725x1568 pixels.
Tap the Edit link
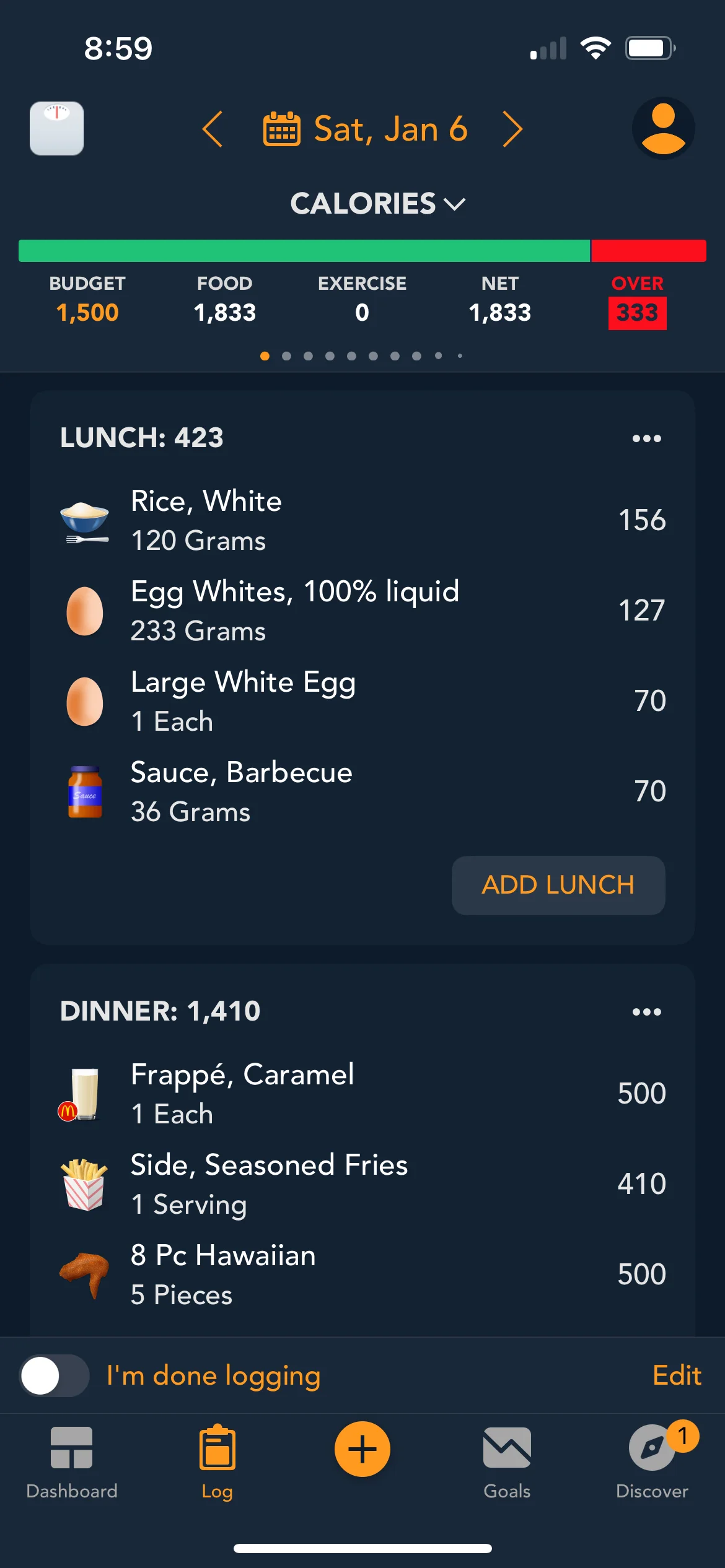(x=677, y=1375)
